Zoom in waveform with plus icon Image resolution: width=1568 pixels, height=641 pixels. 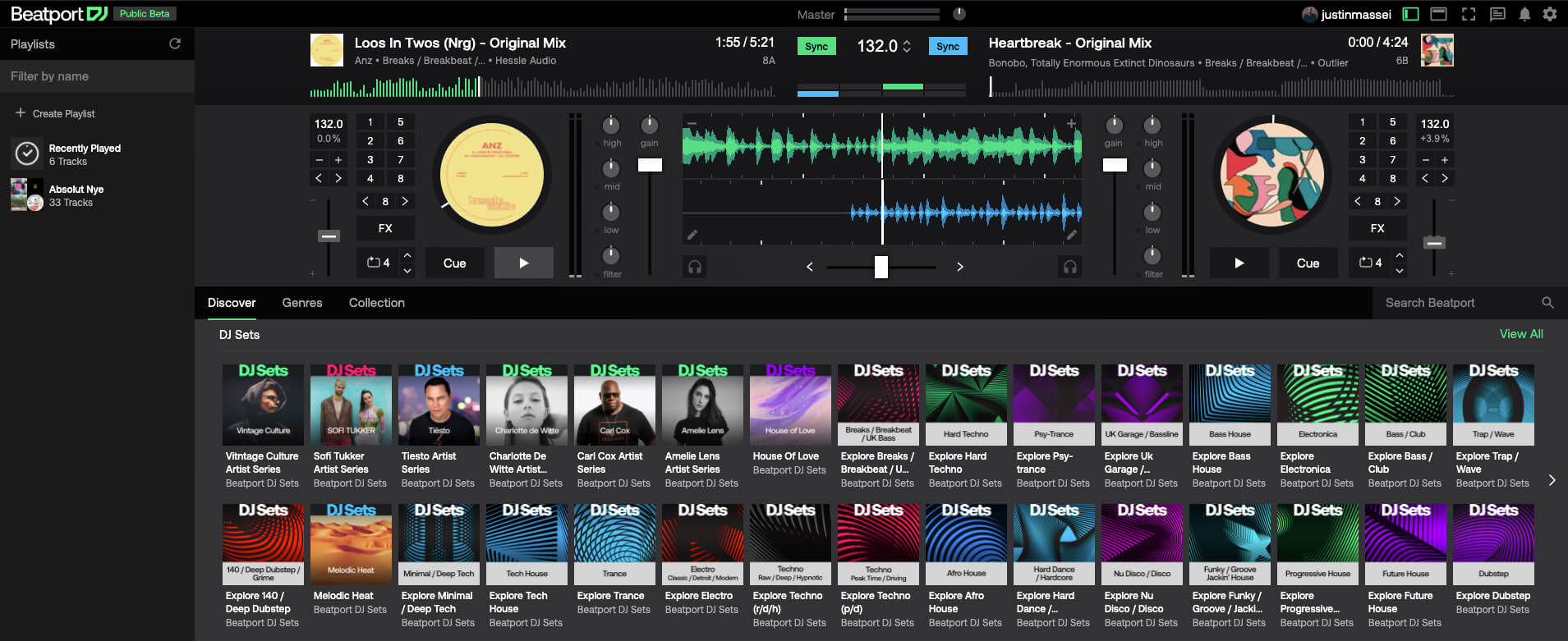point(1071,124)
